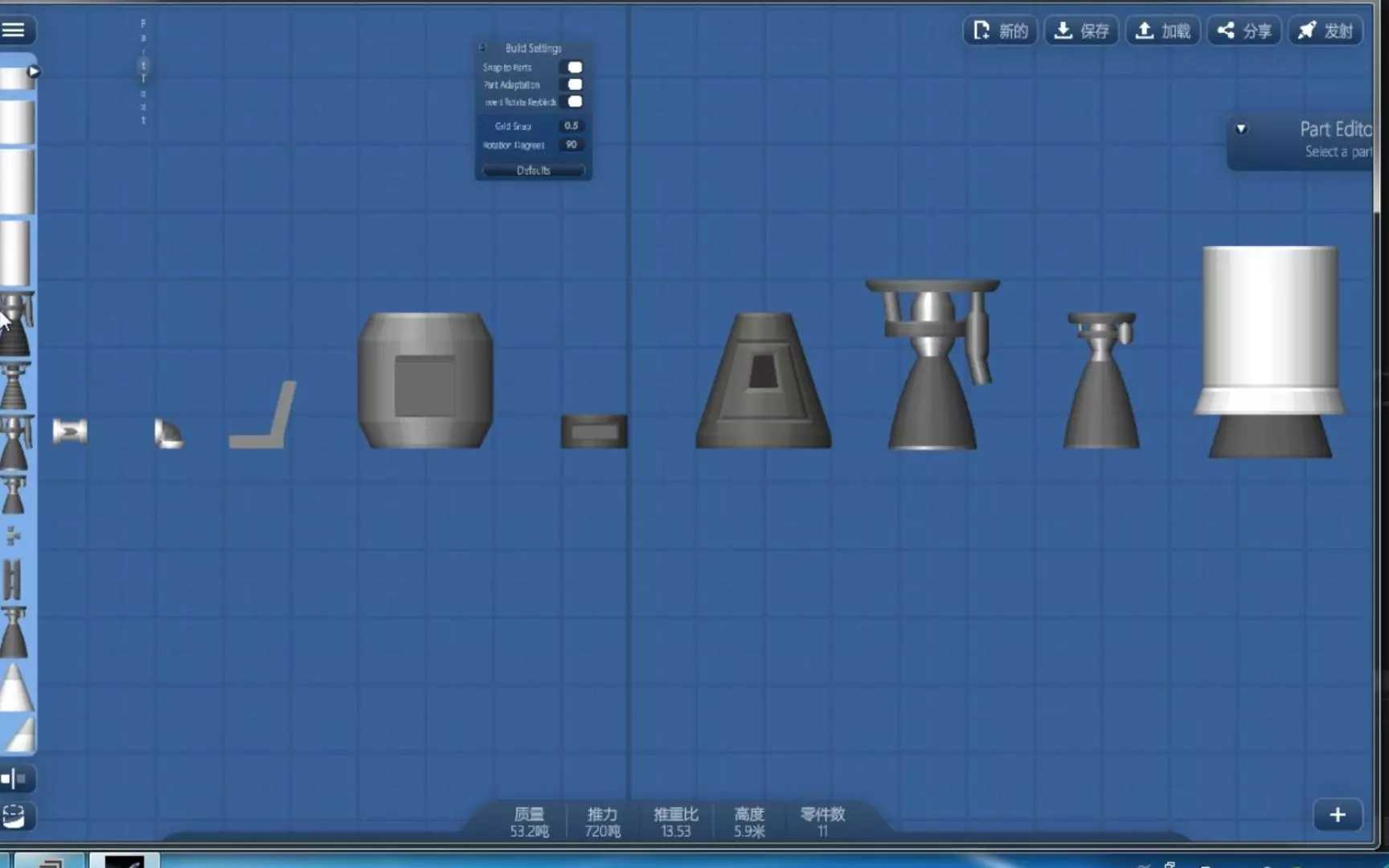Image resolution: width=1389 pixels, height=868 pixels.
Task: Reset build settings with Defaults button
Action: point(533,170)
